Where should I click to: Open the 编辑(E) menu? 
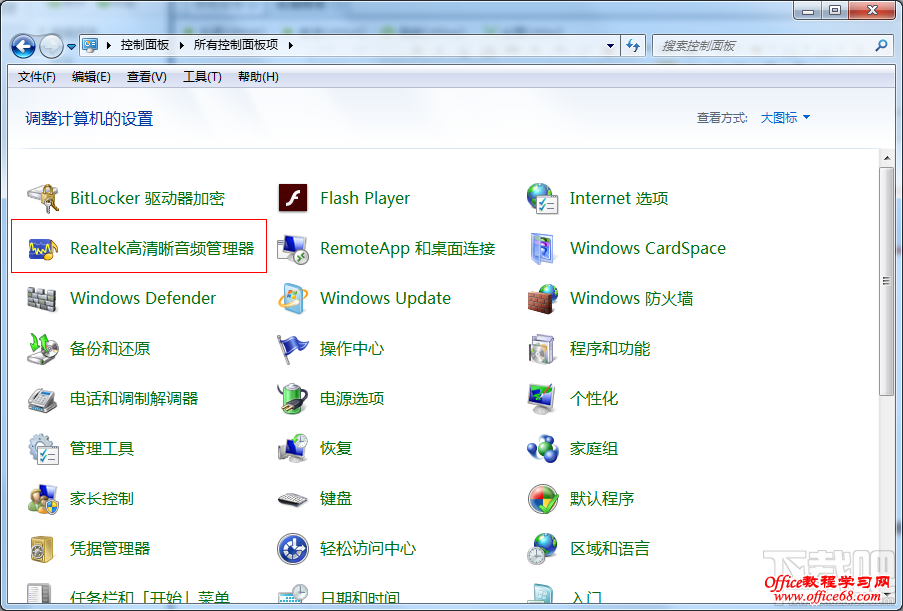pos(91,77)
